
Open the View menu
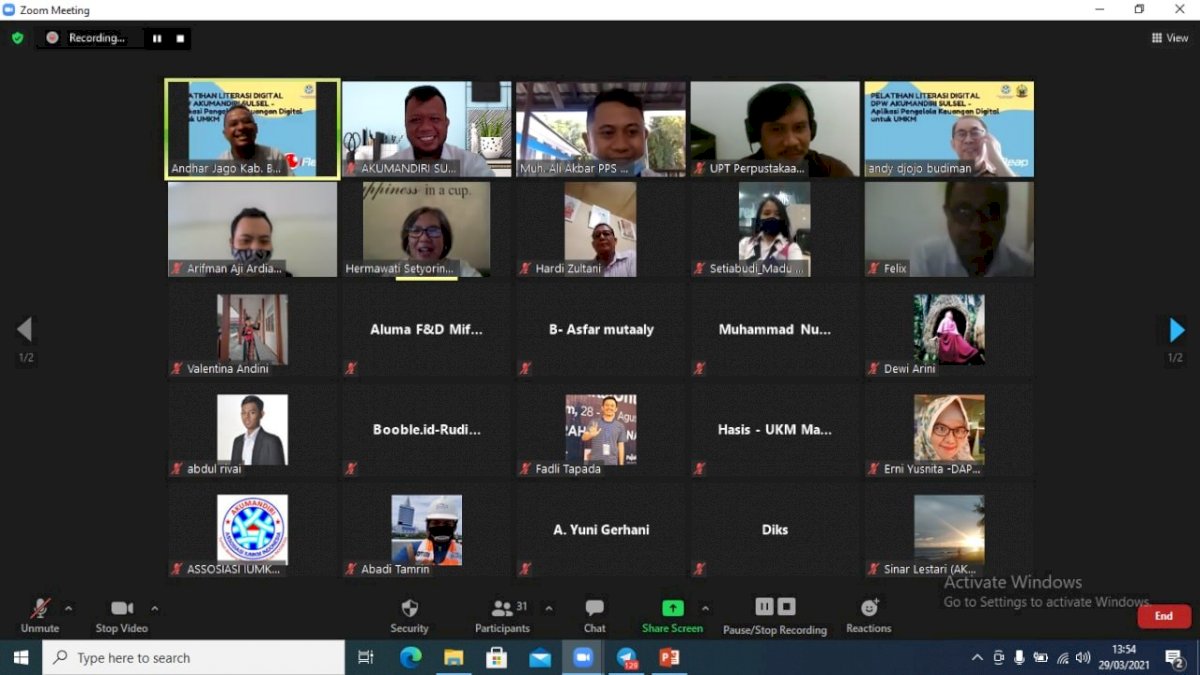point(1168,38)
